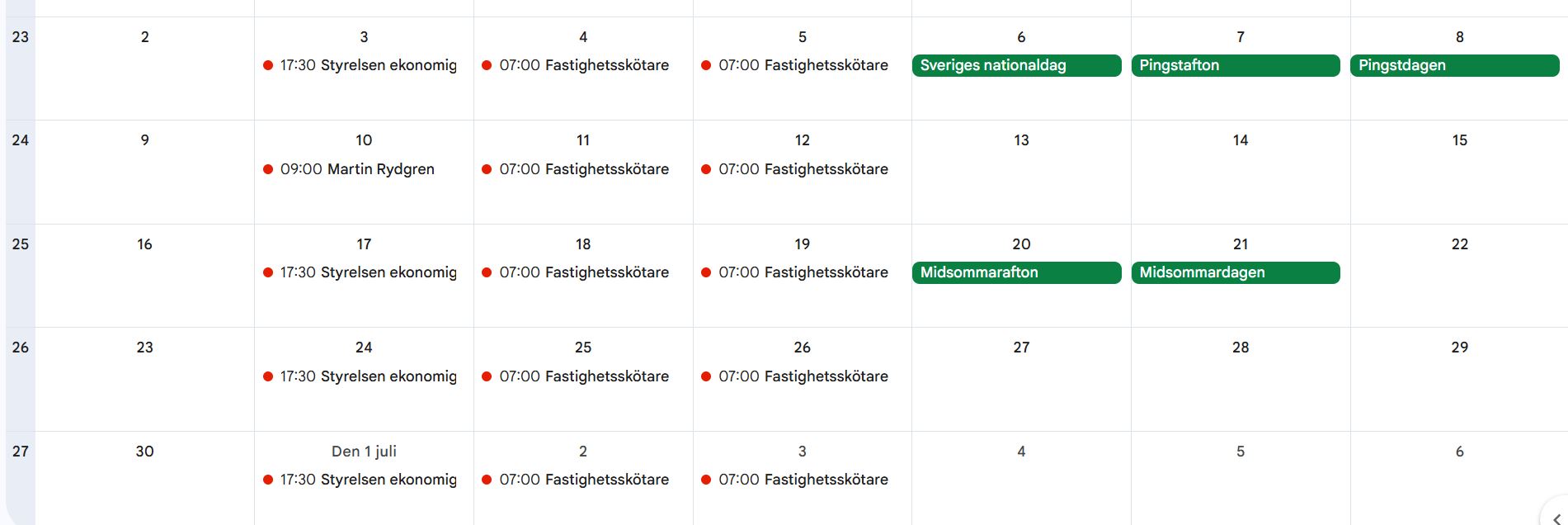Open the Pingstdagen holiday event

pyautogui.click(x=1455, y=65)
